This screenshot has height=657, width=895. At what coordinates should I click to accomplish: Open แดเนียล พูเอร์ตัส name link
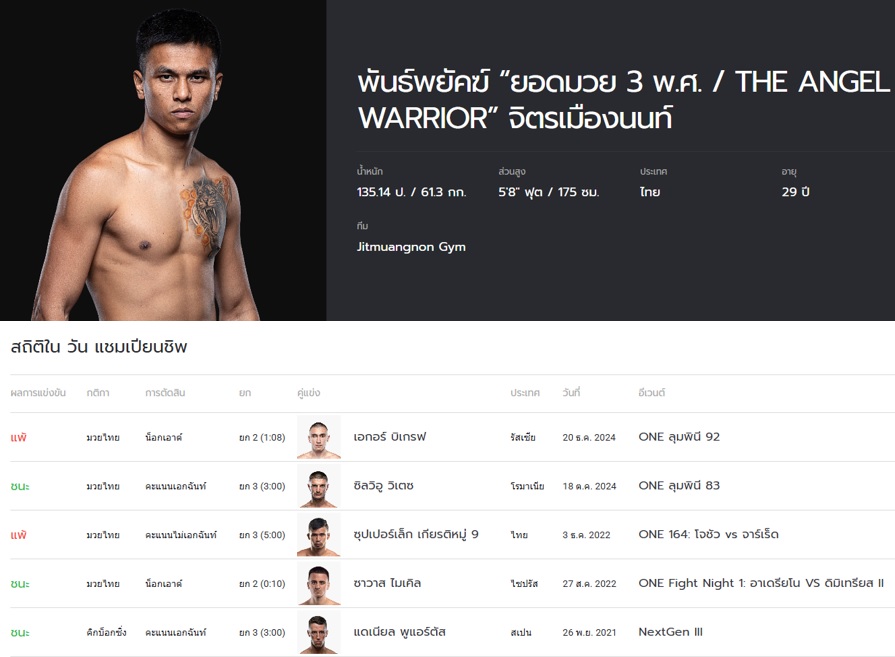point(400,632)
